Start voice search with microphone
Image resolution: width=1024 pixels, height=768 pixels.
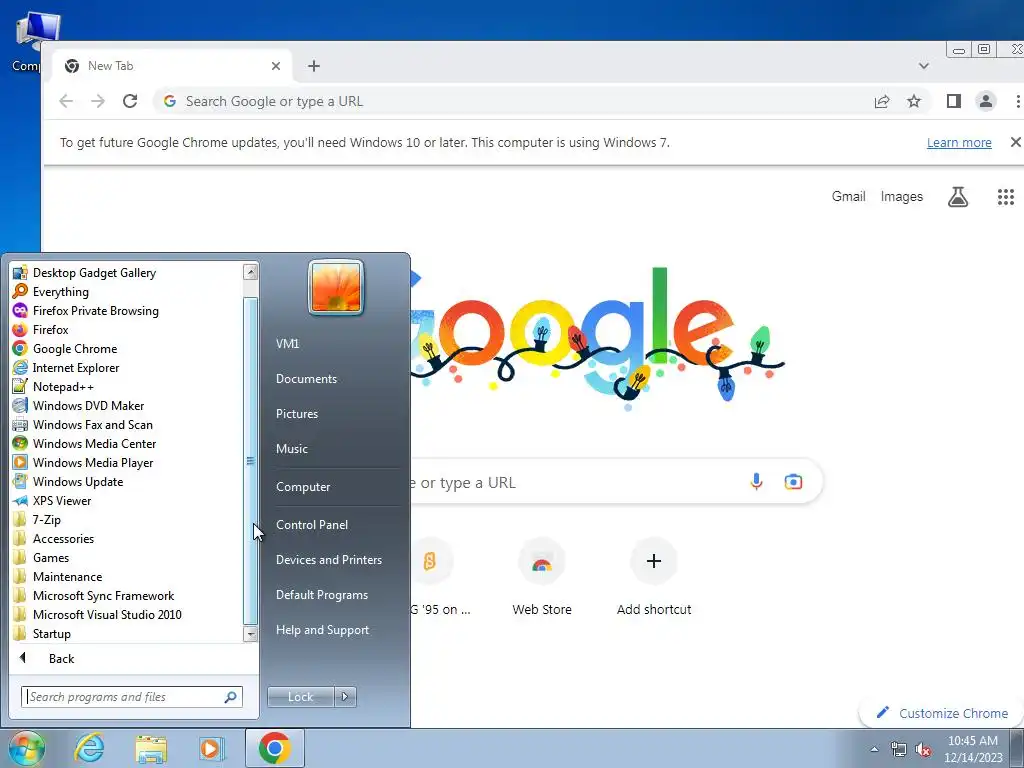pyautogui.click(x=756, y=482)
